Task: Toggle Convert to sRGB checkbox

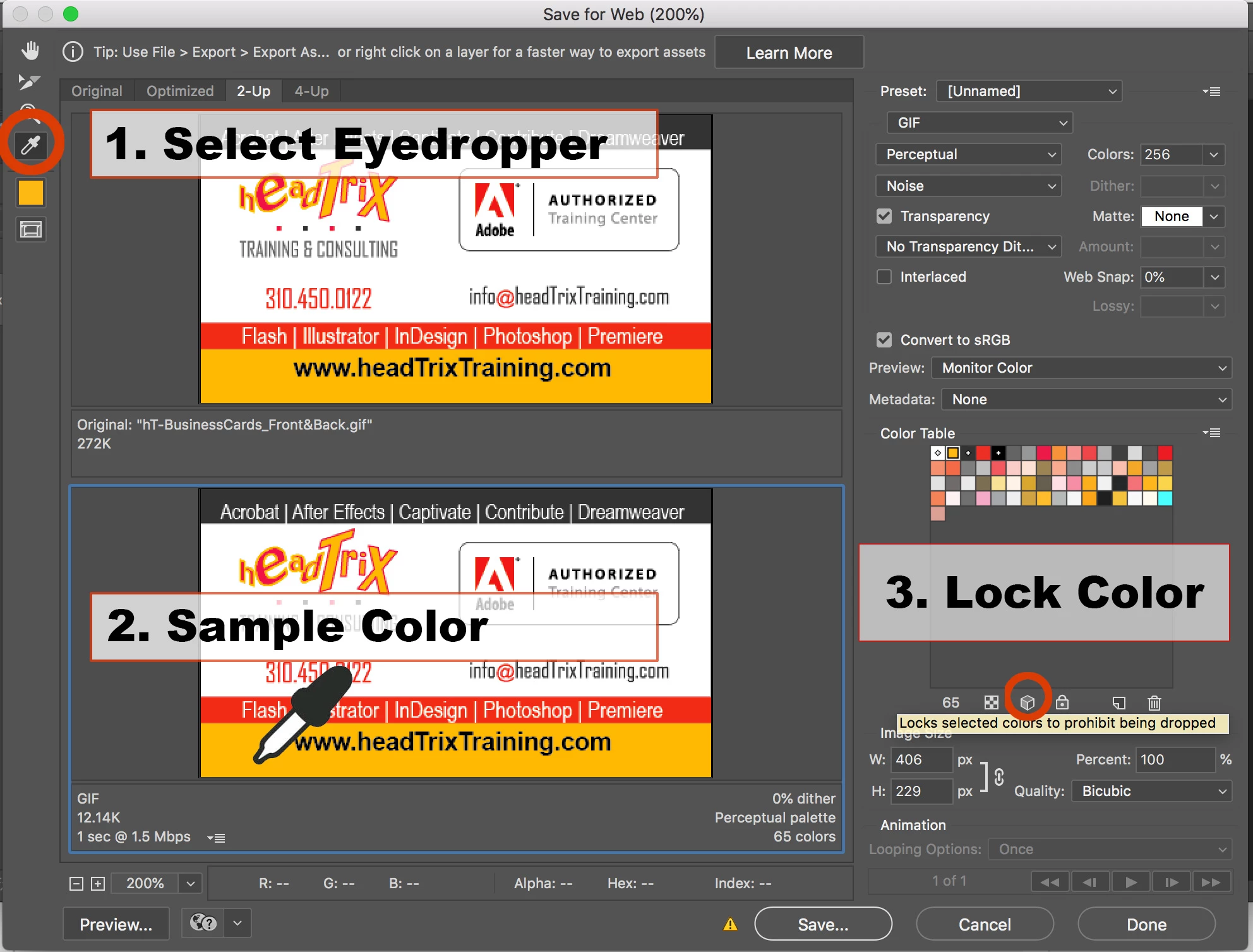Action: [884, 340]
